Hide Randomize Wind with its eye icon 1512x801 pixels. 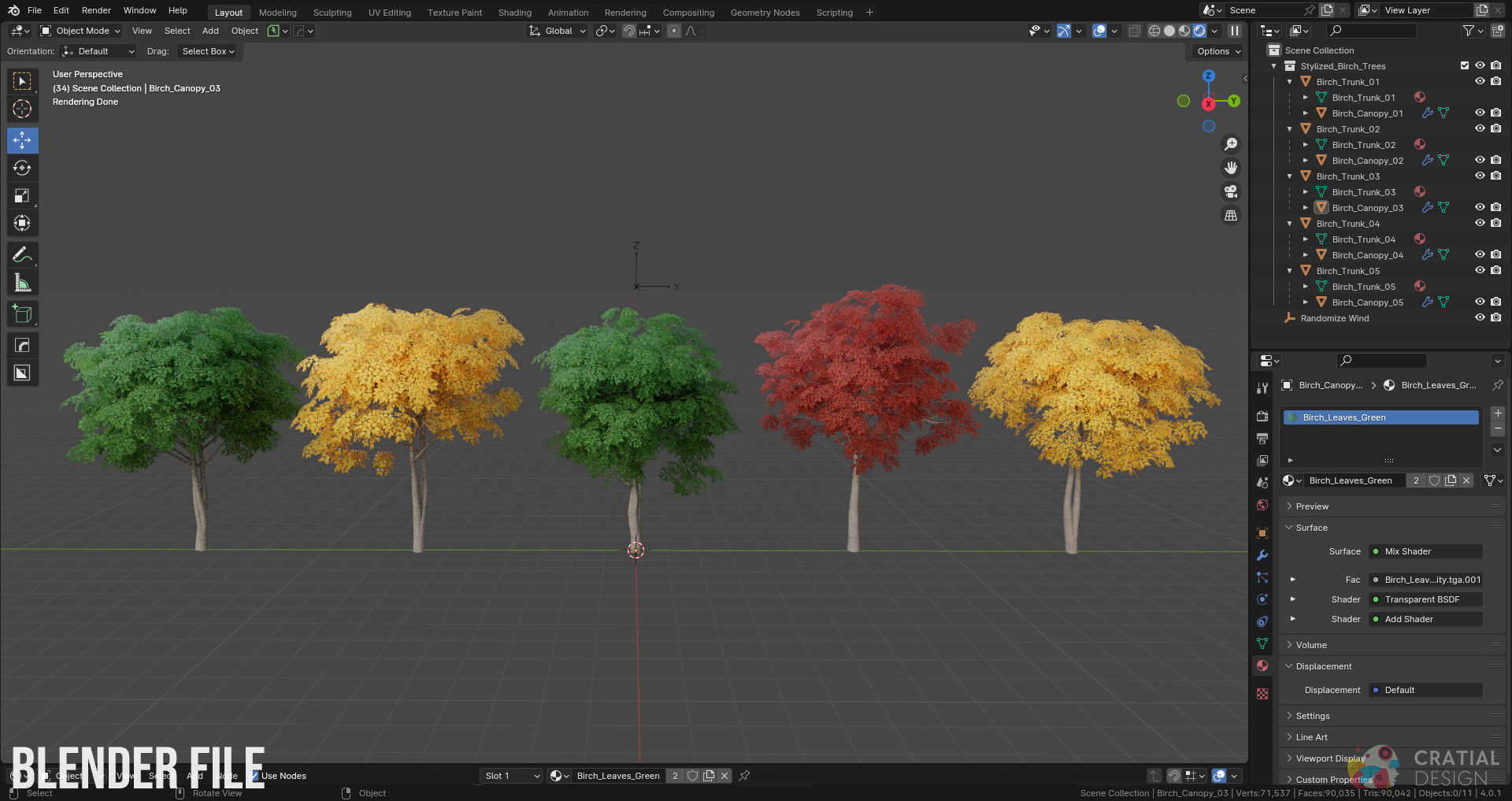pos(1480,317)
